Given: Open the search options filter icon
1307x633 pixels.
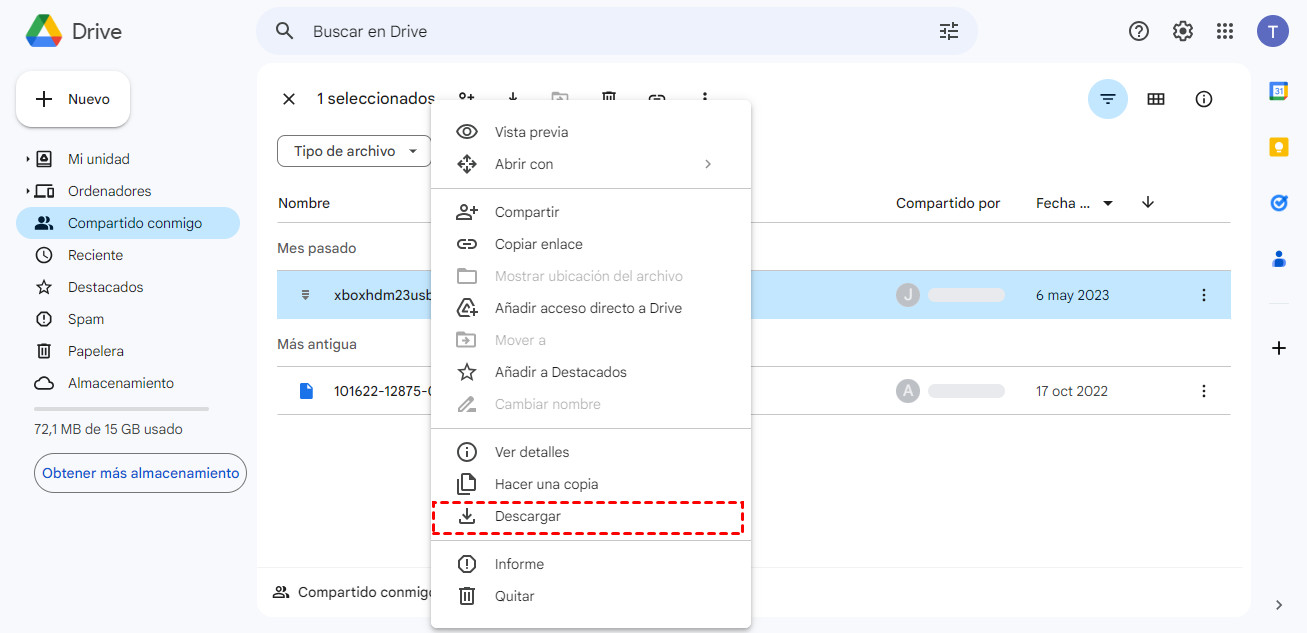Looking at the screenshot, I should click(x=948, y=31).
